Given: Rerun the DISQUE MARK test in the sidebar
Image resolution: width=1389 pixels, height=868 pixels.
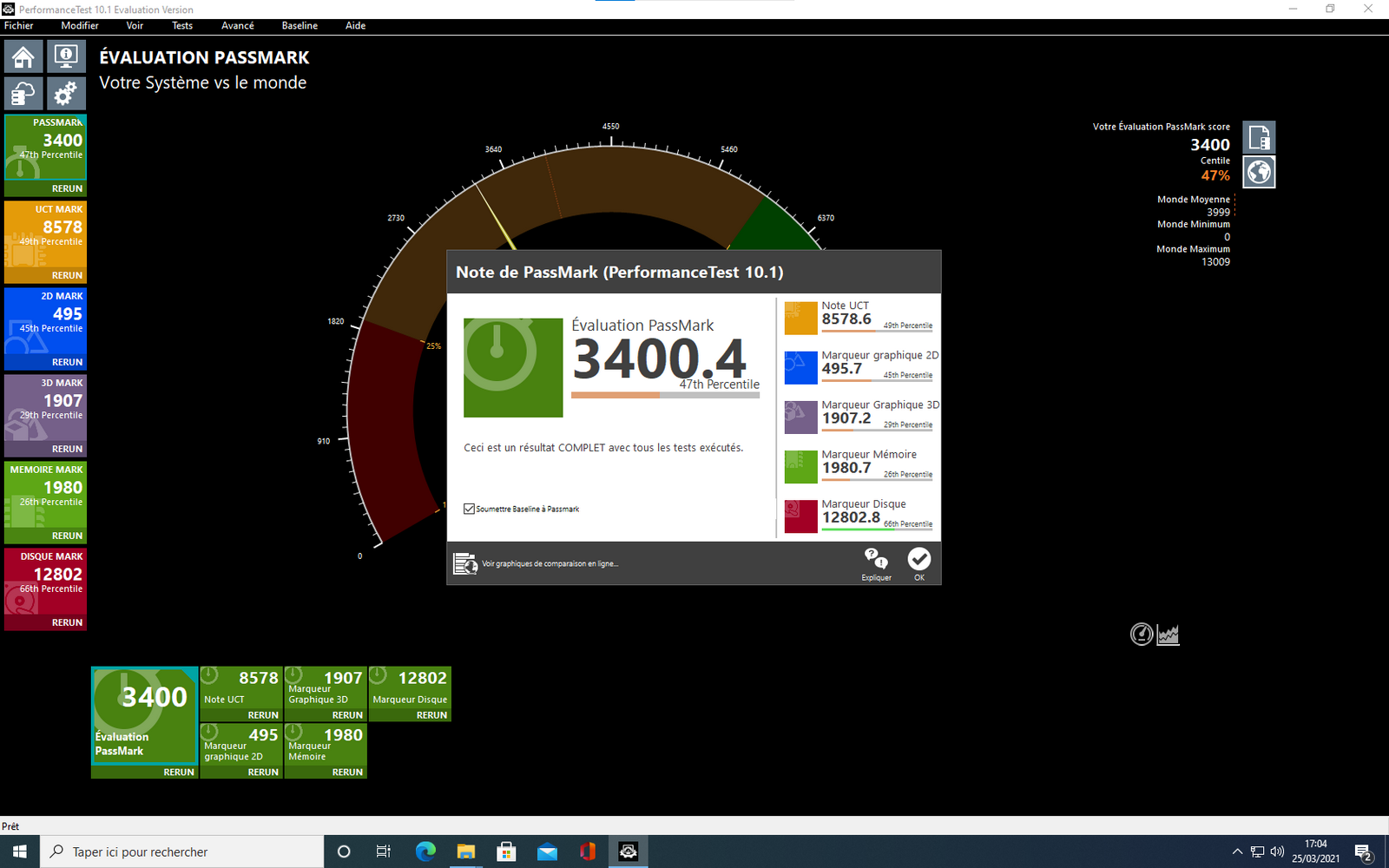Looking at the screenshot, I should pos(67,622).
